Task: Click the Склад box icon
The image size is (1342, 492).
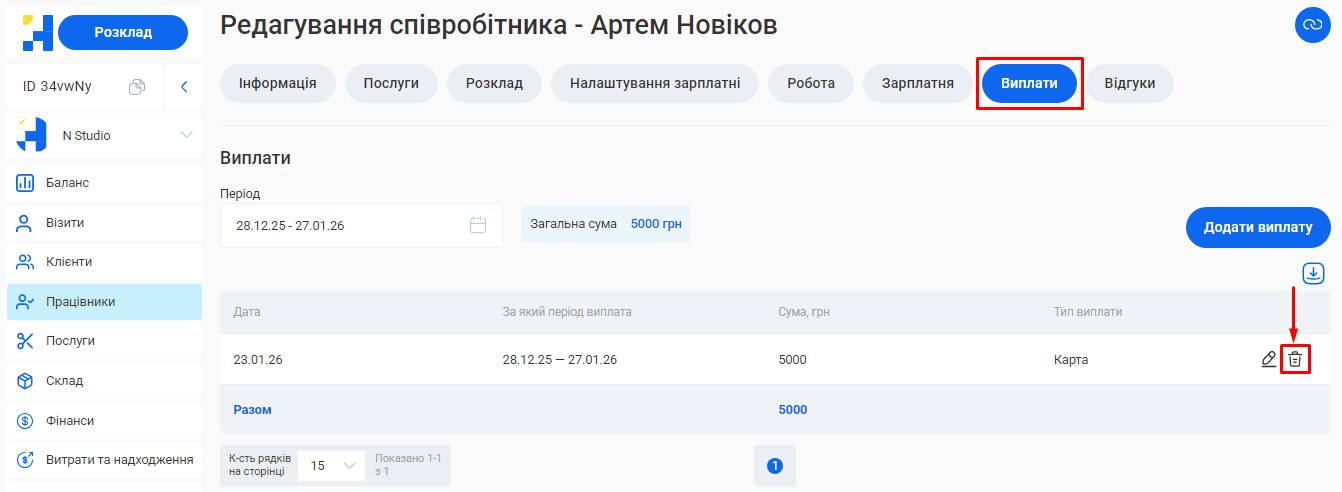Action: 26,381
